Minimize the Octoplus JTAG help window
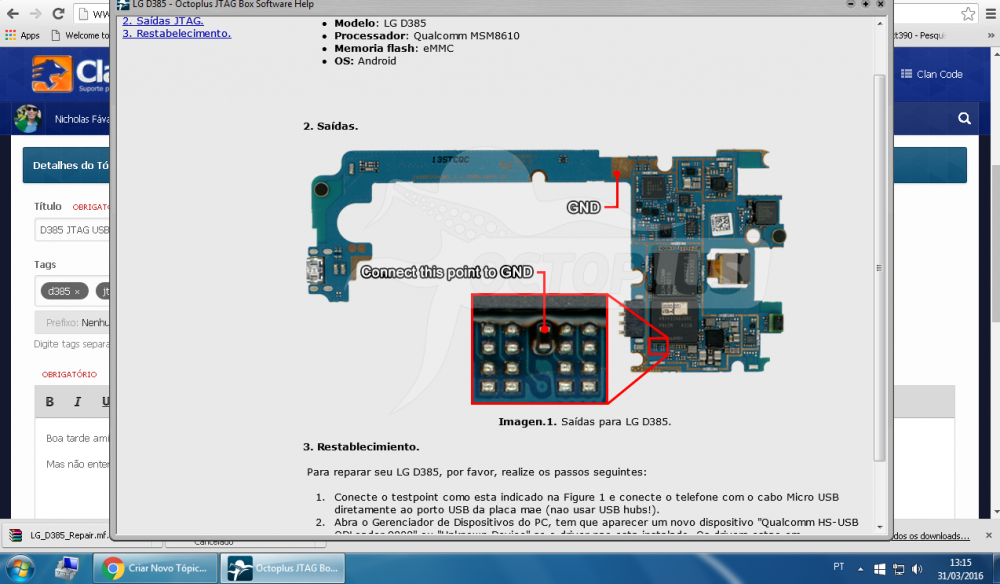 [x=851, y=4]
